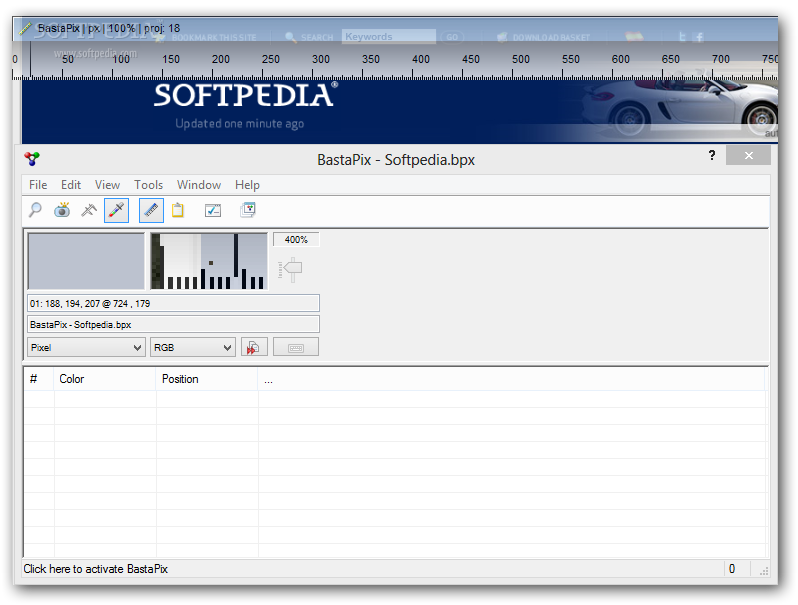Click the color value field showing 188, 194, 207
The image size is (798, 605).
173,303
